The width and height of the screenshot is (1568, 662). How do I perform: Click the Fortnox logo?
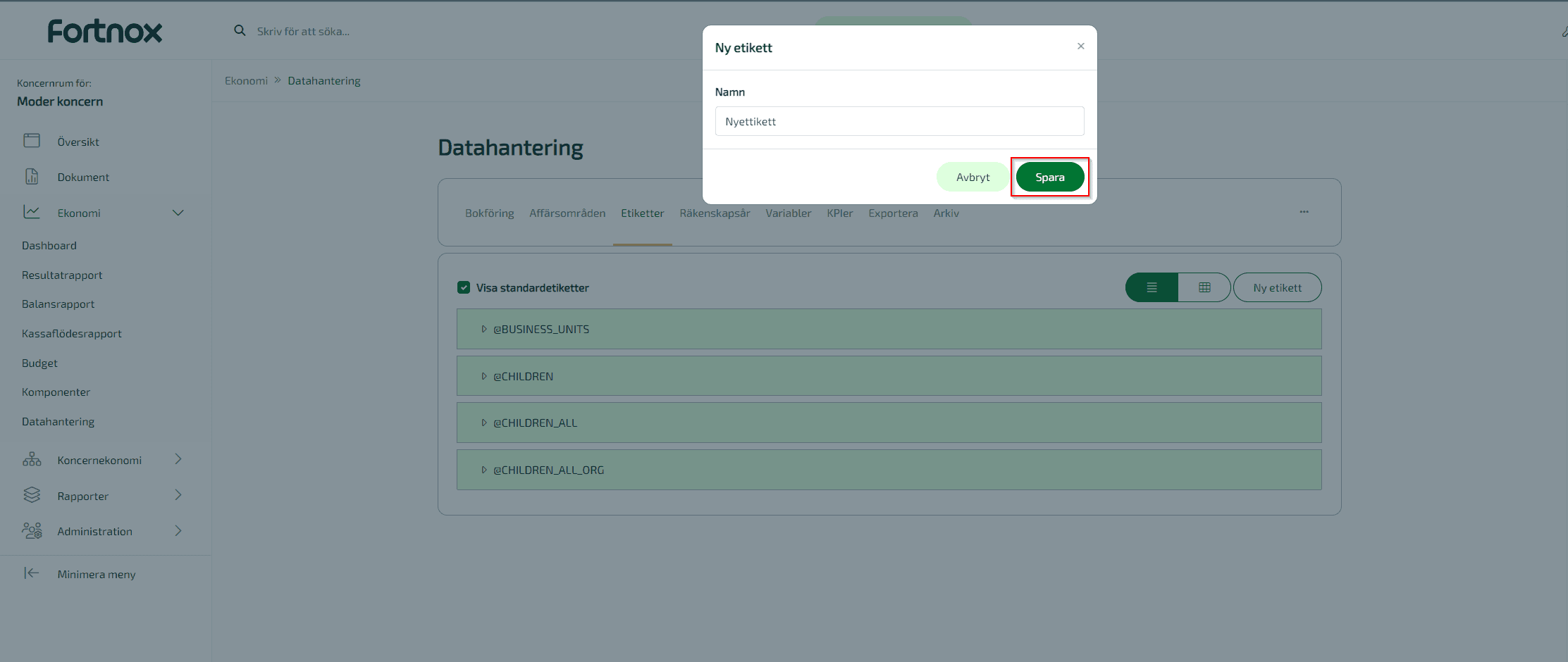105,31
